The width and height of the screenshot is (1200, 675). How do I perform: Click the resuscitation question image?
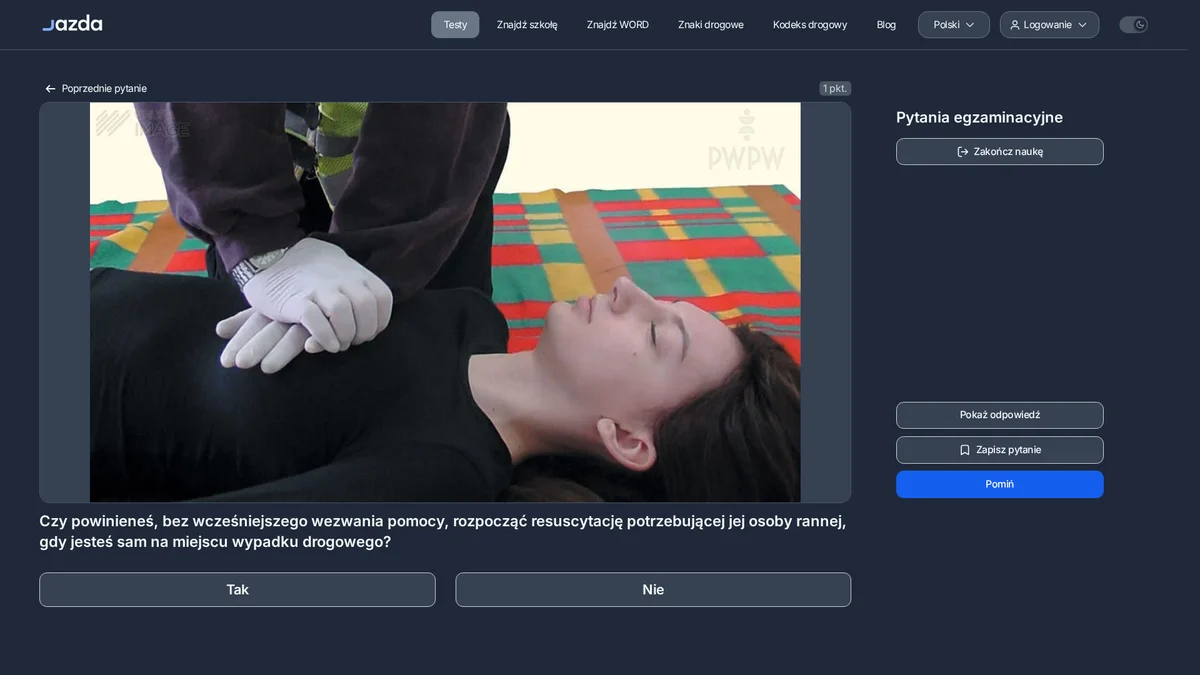445,302
